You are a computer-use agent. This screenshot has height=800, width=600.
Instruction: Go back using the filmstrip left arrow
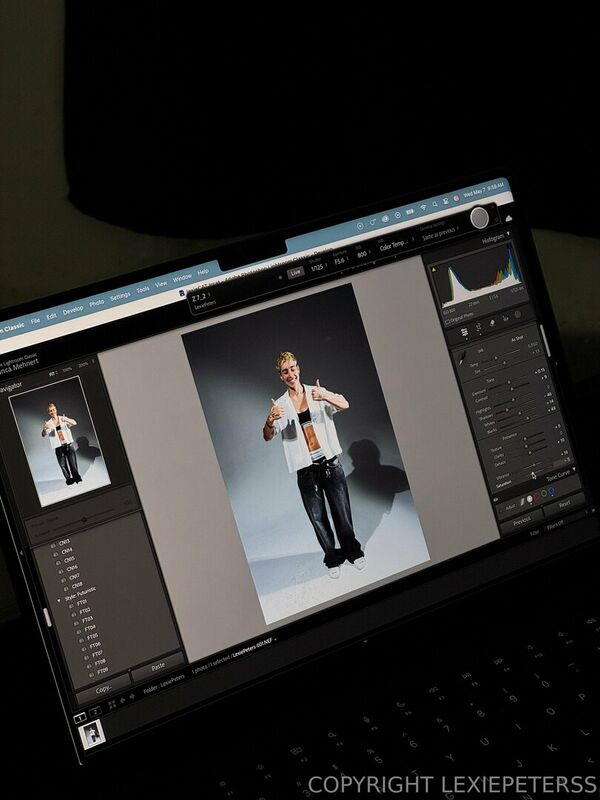pyautogui.click(x=122, y=700)
